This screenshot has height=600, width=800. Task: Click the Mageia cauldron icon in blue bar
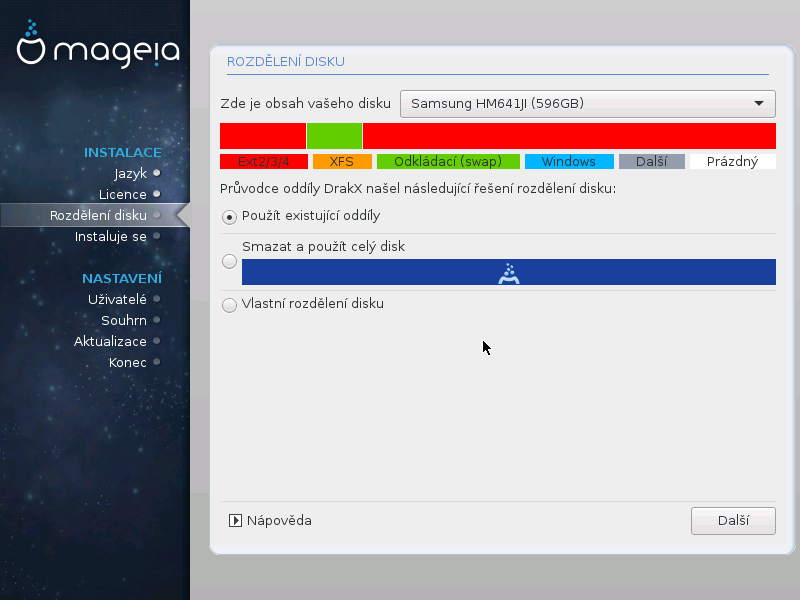[x=509, y=273]
